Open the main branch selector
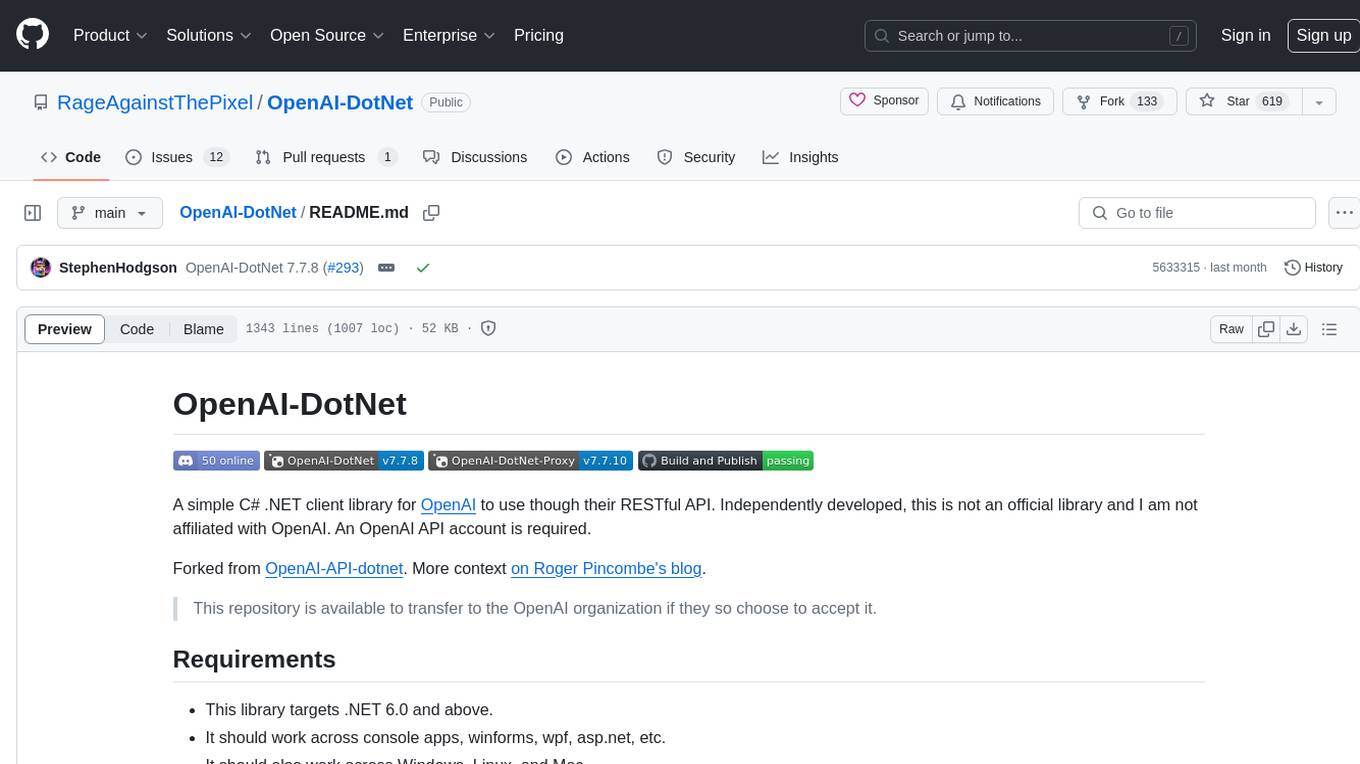1360x764 pixels. tap(110, 213)
